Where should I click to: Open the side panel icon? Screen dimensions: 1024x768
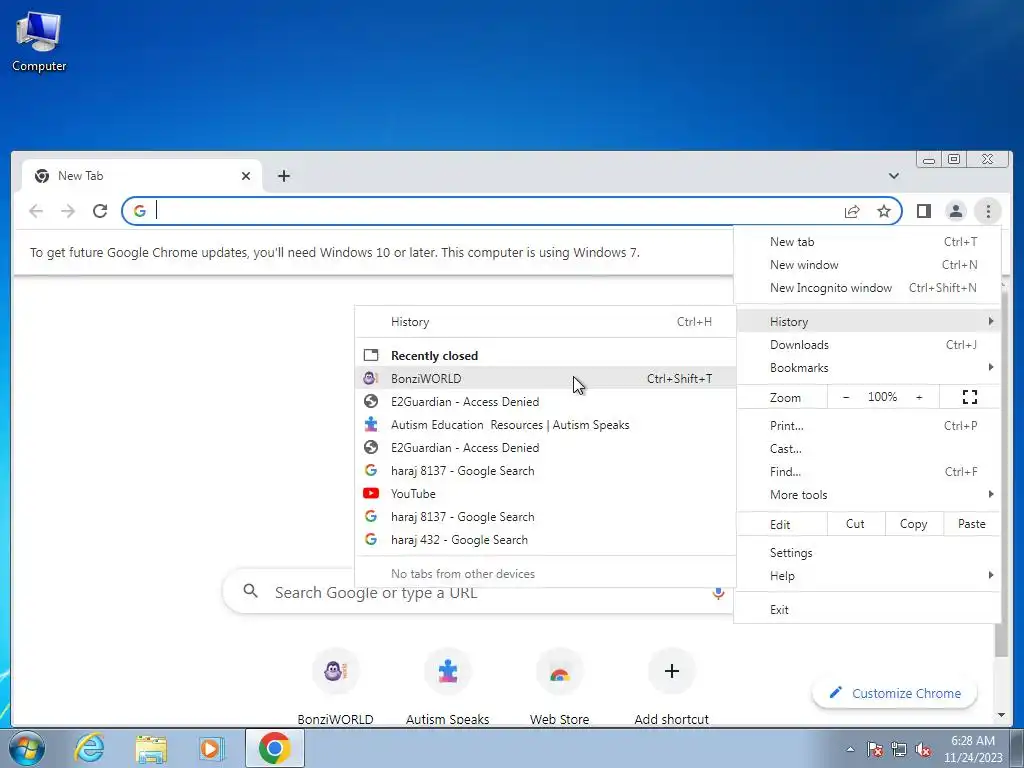(923, 211)
